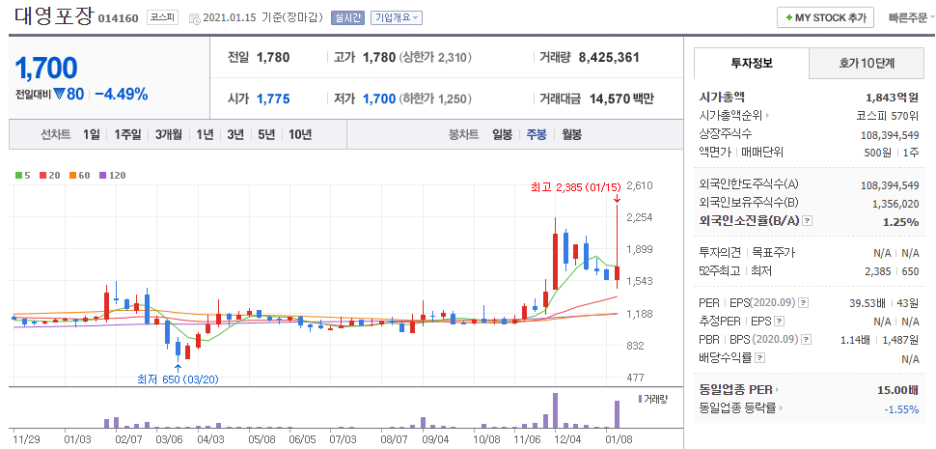Viewport: 936px width, 449px height.
Task: Click the stock name 대영포장
Action: click(x=53, y=16)
